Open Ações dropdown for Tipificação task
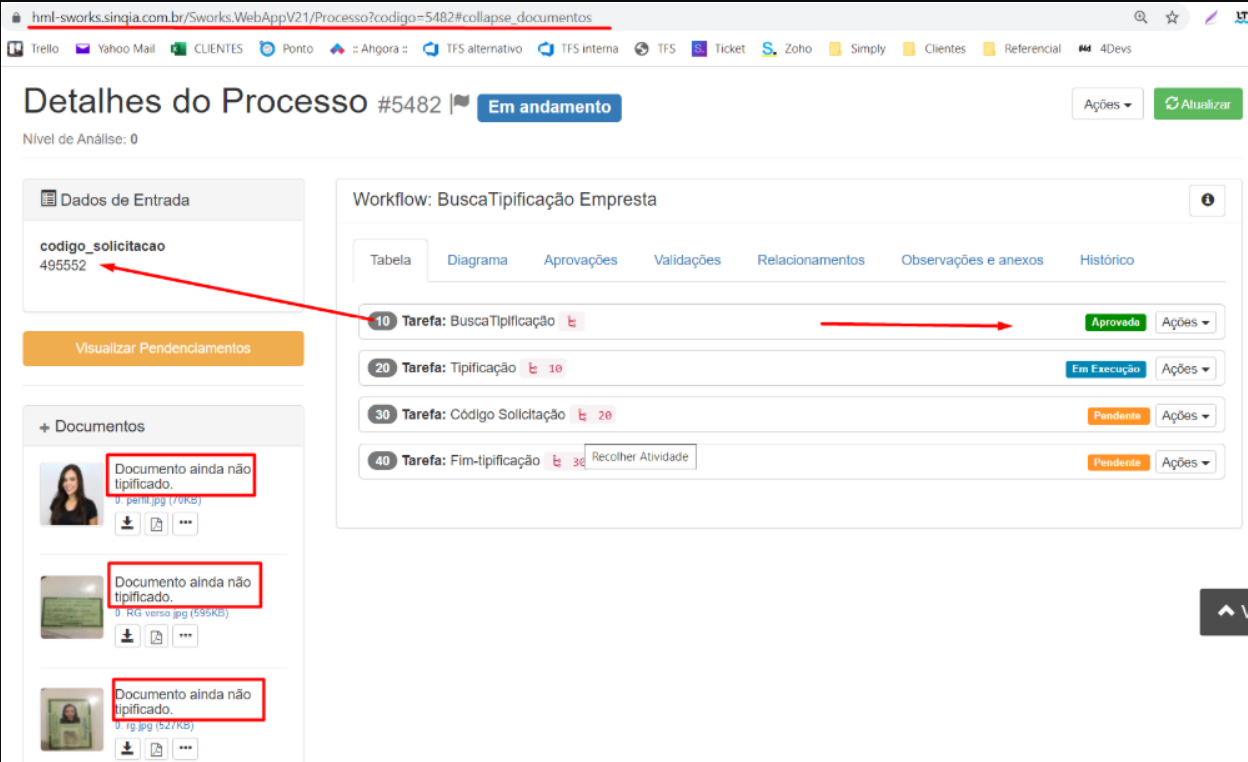Image resolution: width=1248 pixels, height=762 pixels. (1185, 369)
